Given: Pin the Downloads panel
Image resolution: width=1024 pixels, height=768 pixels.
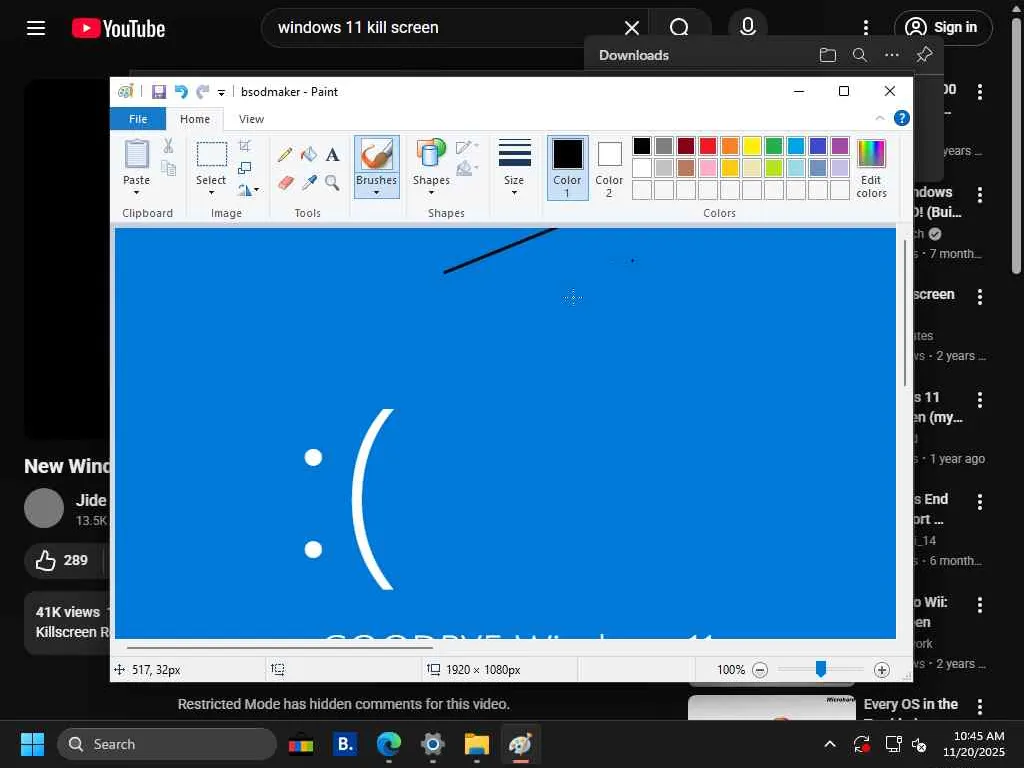Looking at the screenshot, I should pyautogui.click(x=924, y=55).
